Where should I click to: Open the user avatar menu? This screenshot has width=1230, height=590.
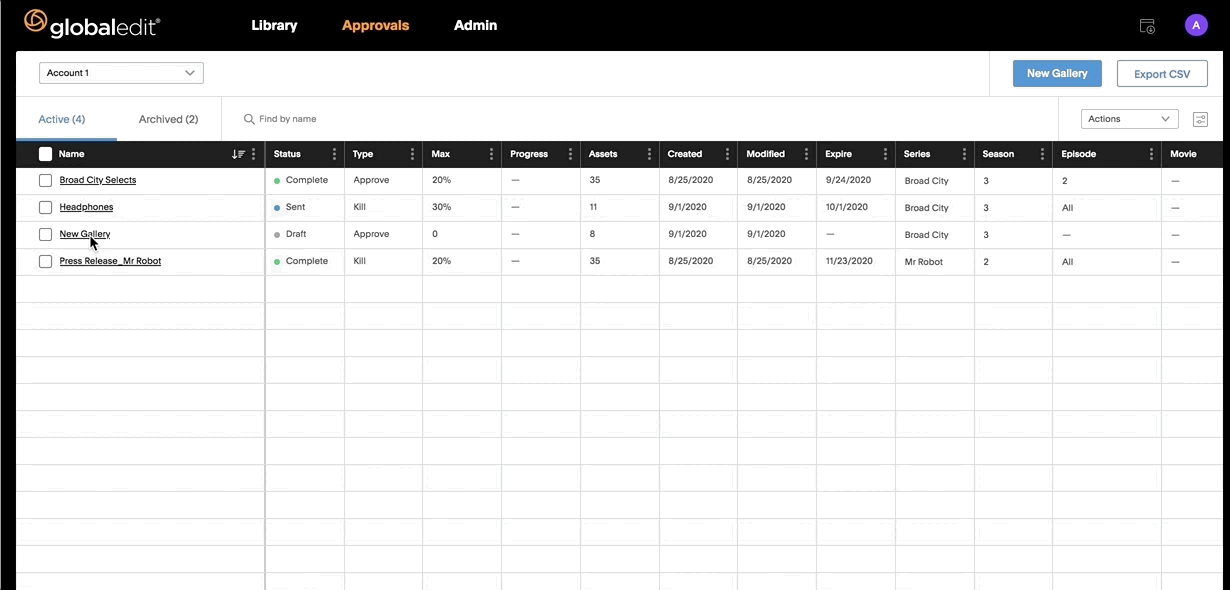tap(1196, 26)
